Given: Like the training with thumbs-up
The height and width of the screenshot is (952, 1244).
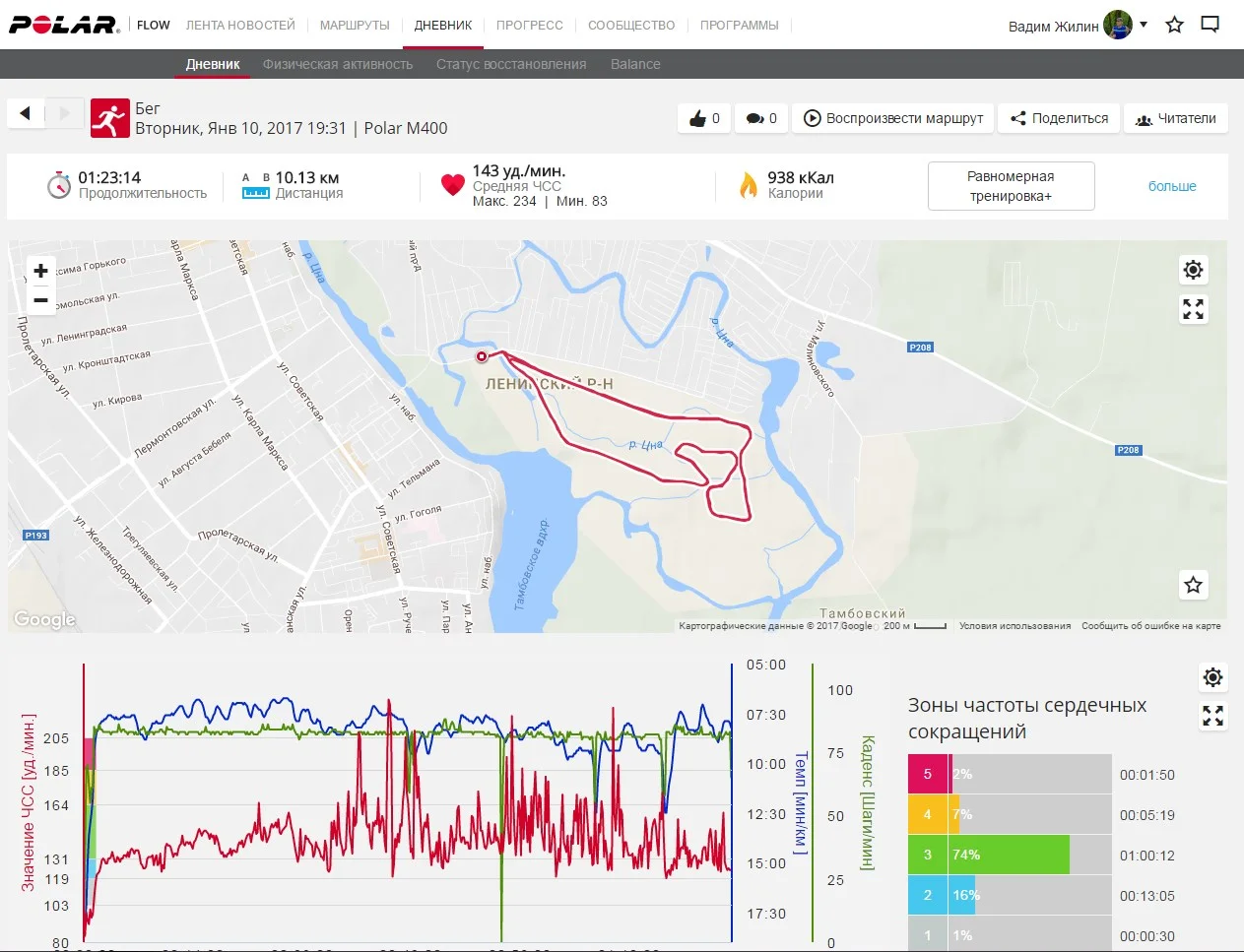Looking at the screenshot, I should tap(704, 118).
